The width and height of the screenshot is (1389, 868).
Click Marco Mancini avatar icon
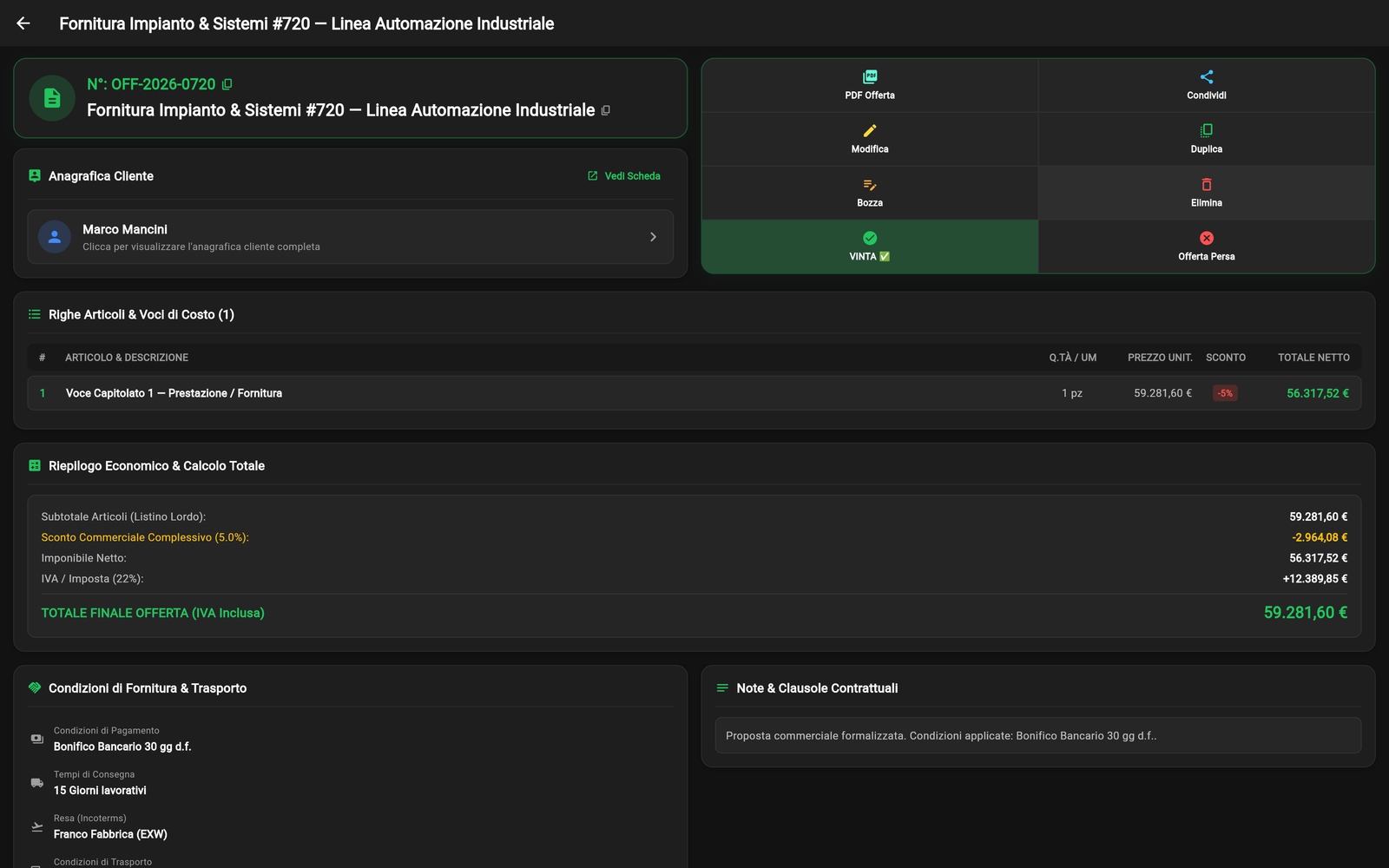[x=55, y=237]
